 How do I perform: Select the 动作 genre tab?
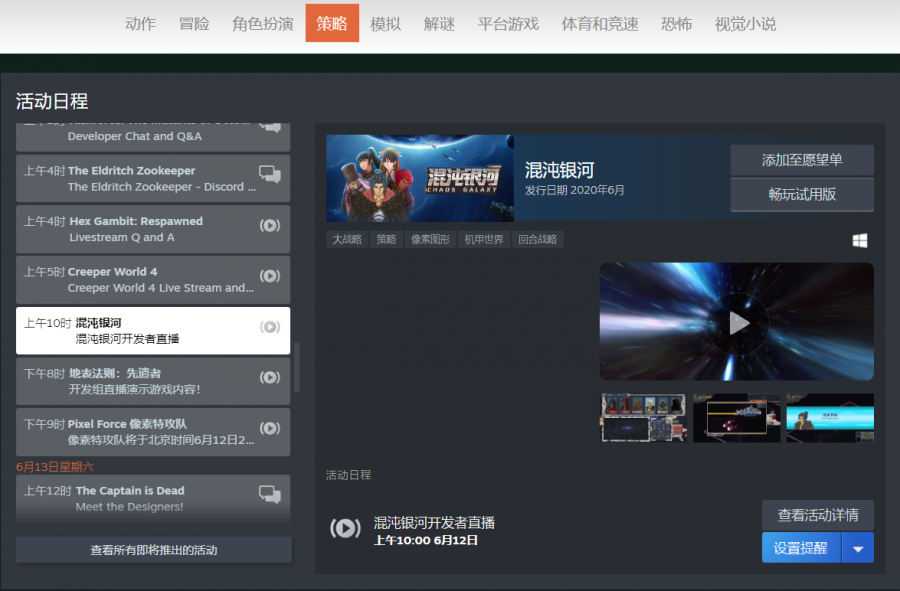tap(141, 24)
